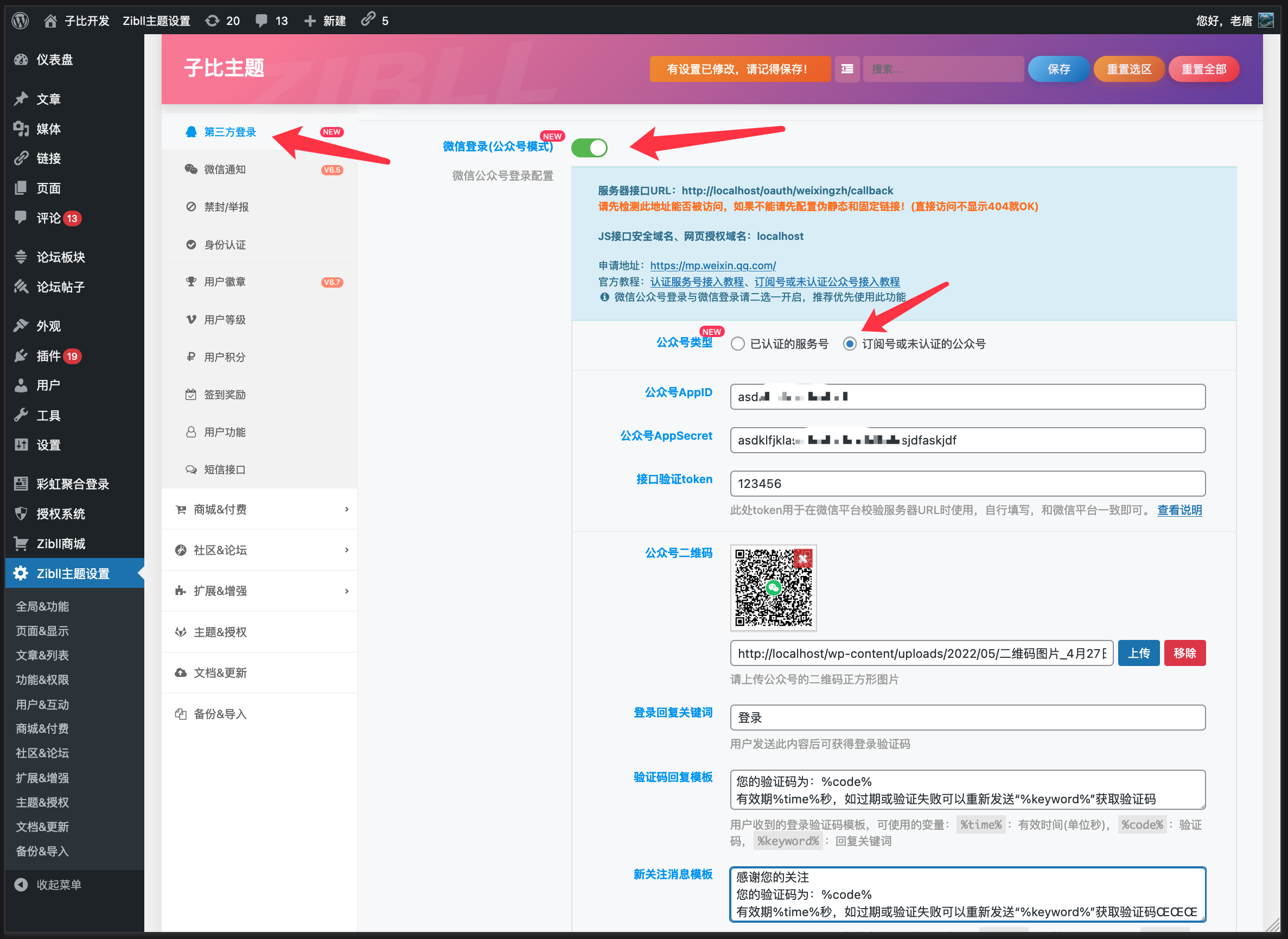The height and width of the screenshot is (939, 1288).
Task: Select the 已认证的服务号 radio button
Action: tap(738, 344)
